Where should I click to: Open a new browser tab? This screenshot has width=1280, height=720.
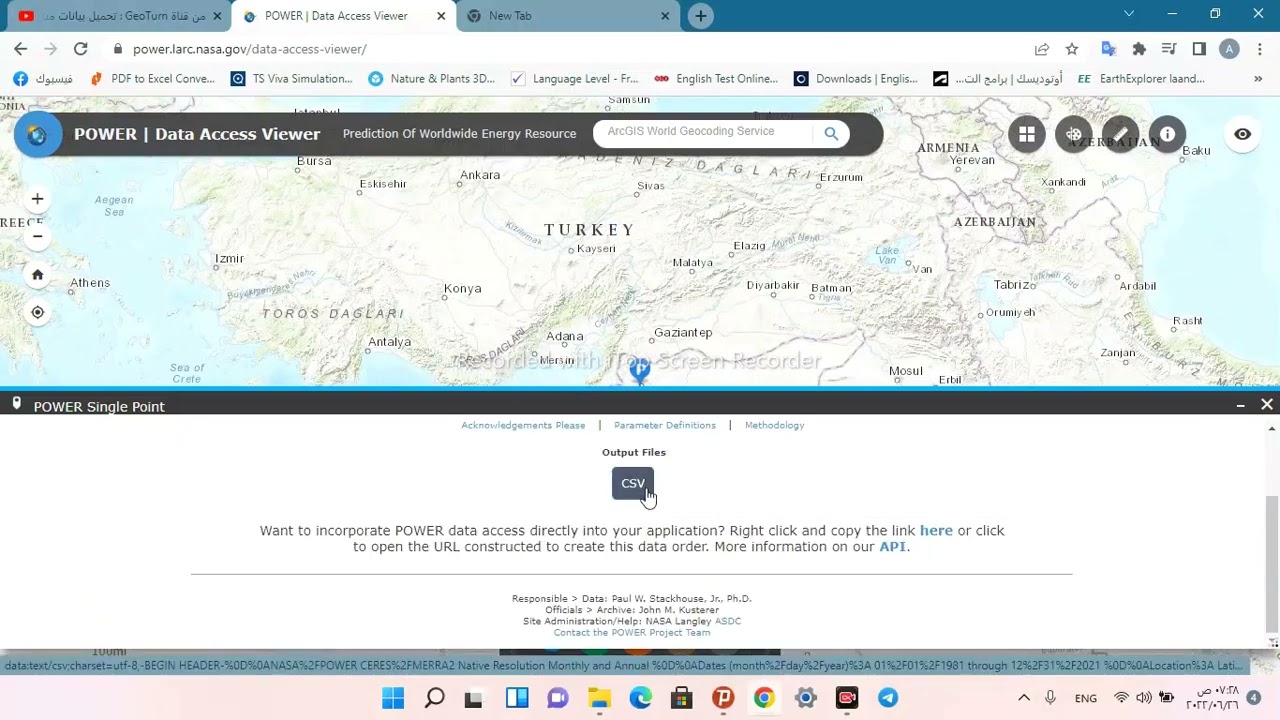(700, 16)
